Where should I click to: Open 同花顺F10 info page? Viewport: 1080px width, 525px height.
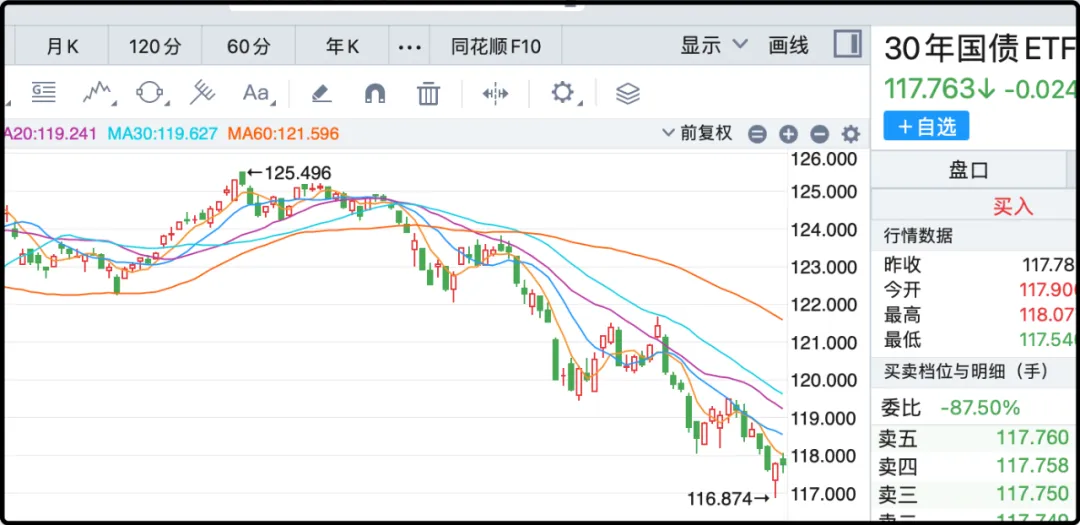[496, 46]
